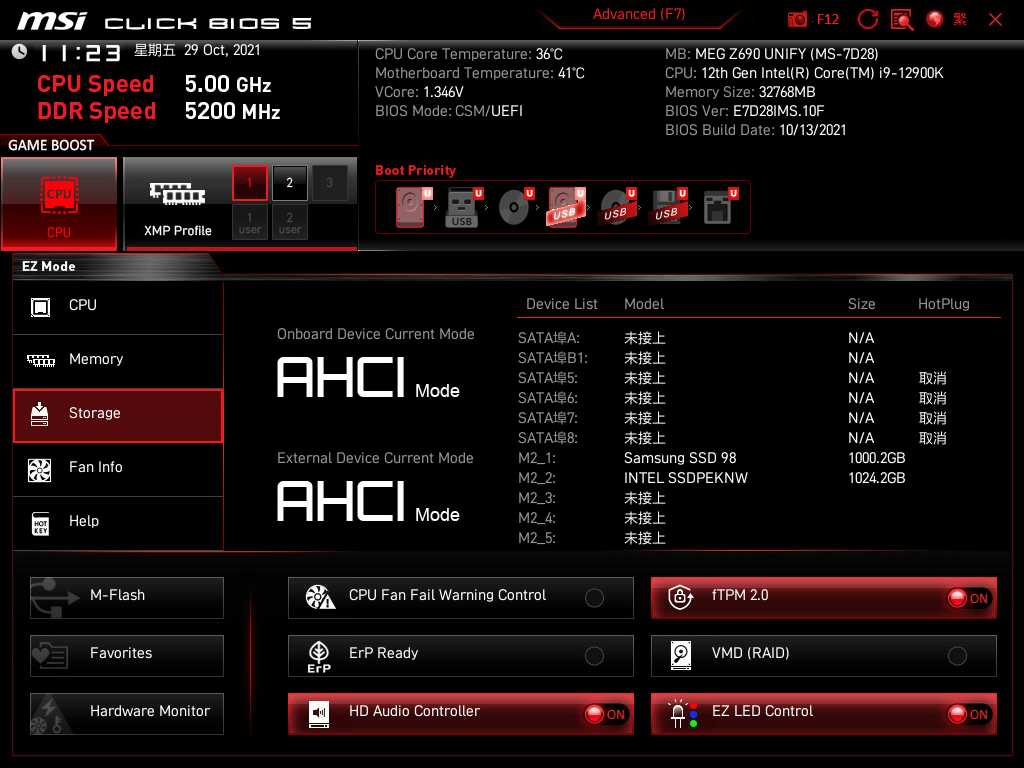Click the HotPlug column header
The image size is (1024, 768).
tap(943, 304)
